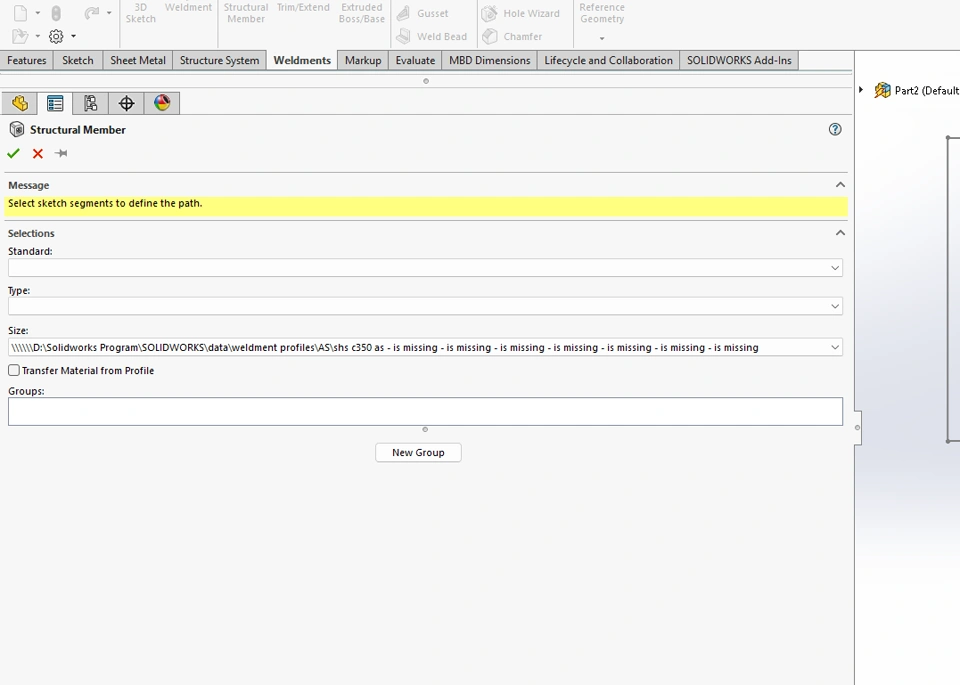The width and height of the screenshot is (960, 685).
Task: Open the Reference Geometry dropdown
Action: 602,38
